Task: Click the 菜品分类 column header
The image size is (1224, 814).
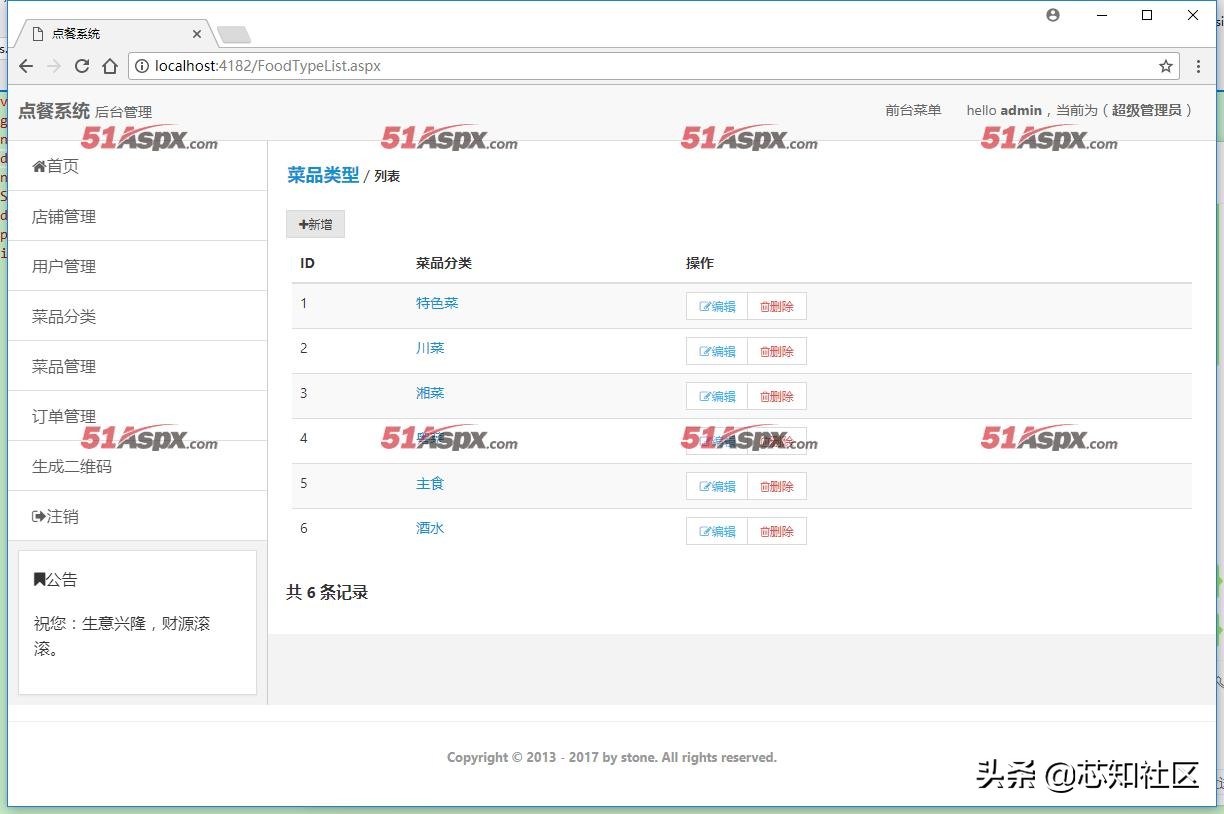Action: tap(444, 263)
